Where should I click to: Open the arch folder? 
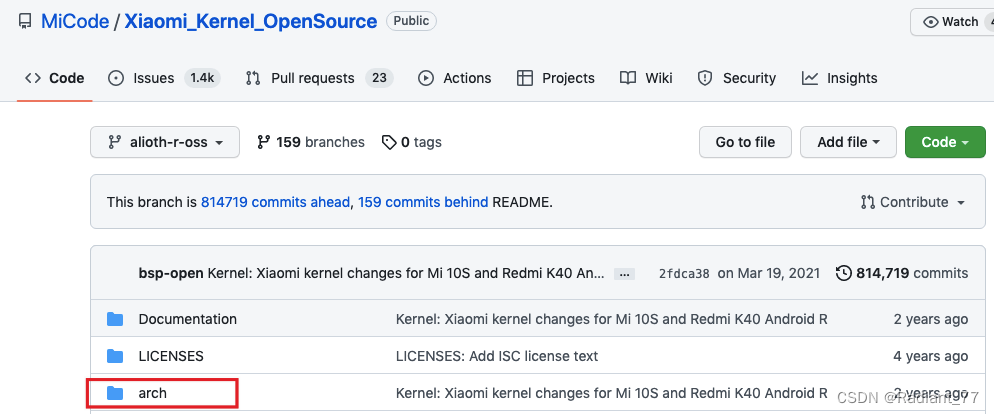click(x=153, y=393)
